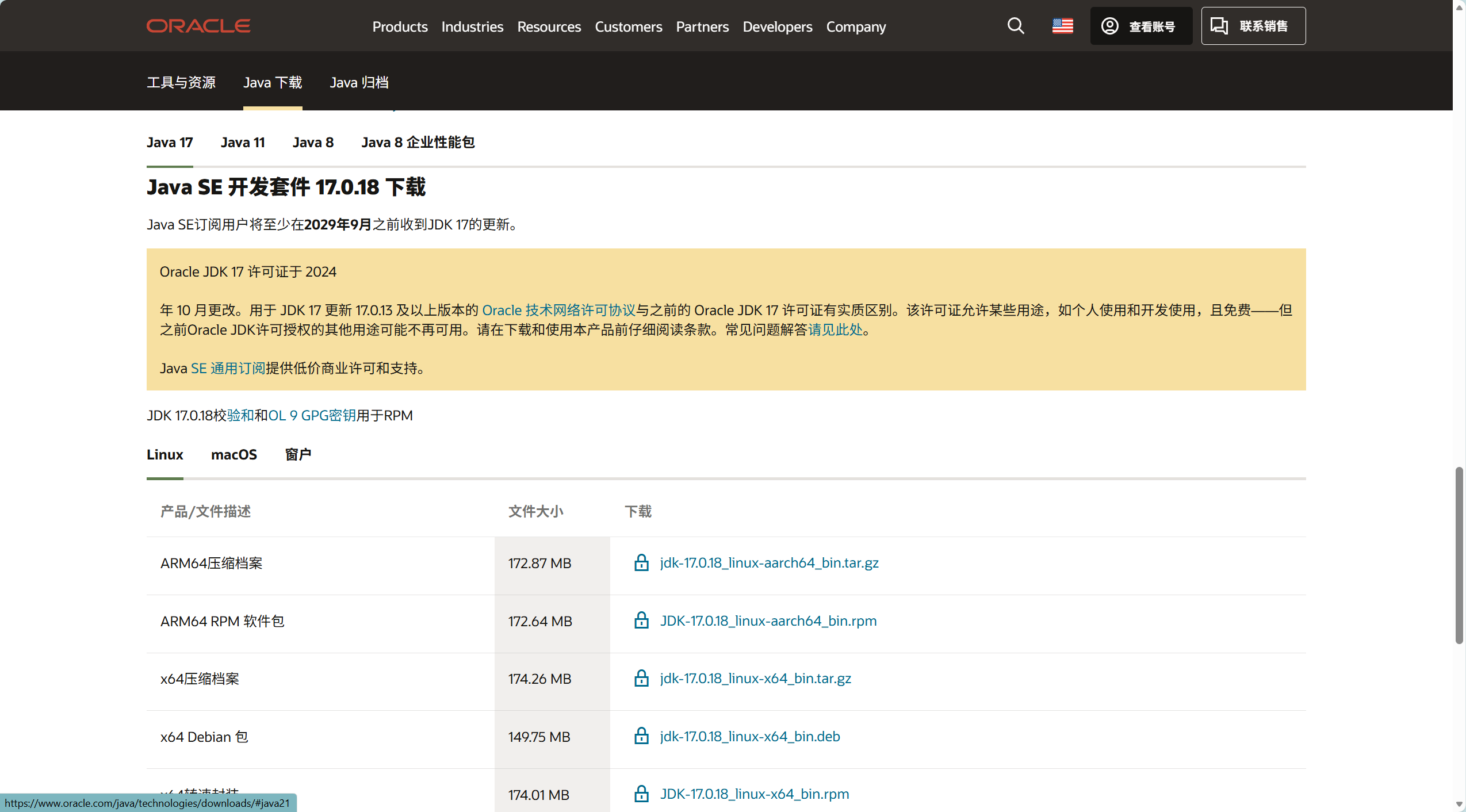This screenshot has width=1466, height=812.
Task: Open the Products menu
Action: [400, 26]
